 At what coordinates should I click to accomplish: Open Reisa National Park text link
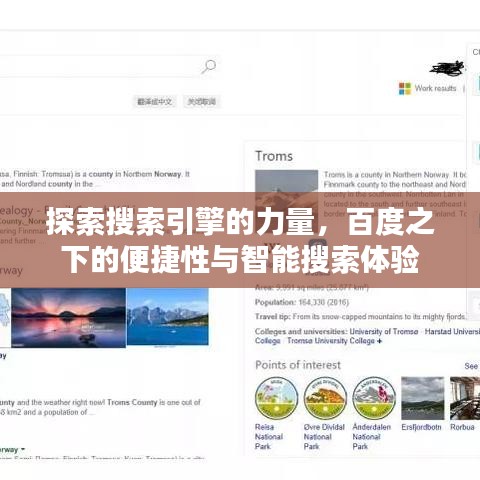coord(269,437)
